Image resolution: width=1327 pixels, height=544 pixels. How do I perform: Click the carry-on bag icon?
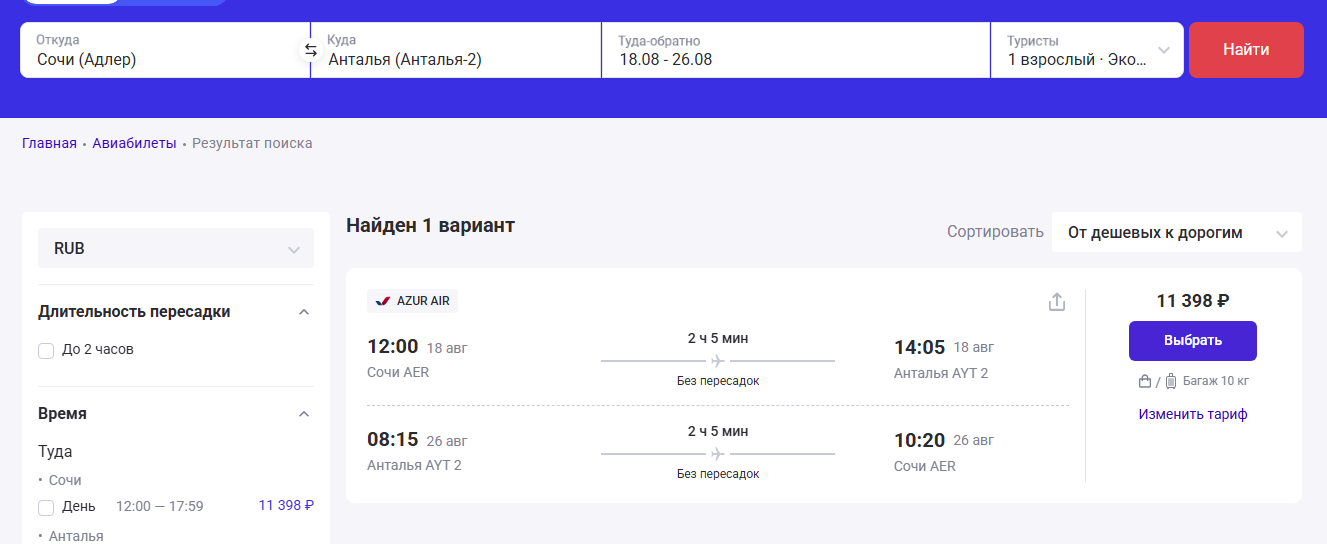tap(1145, 381)
